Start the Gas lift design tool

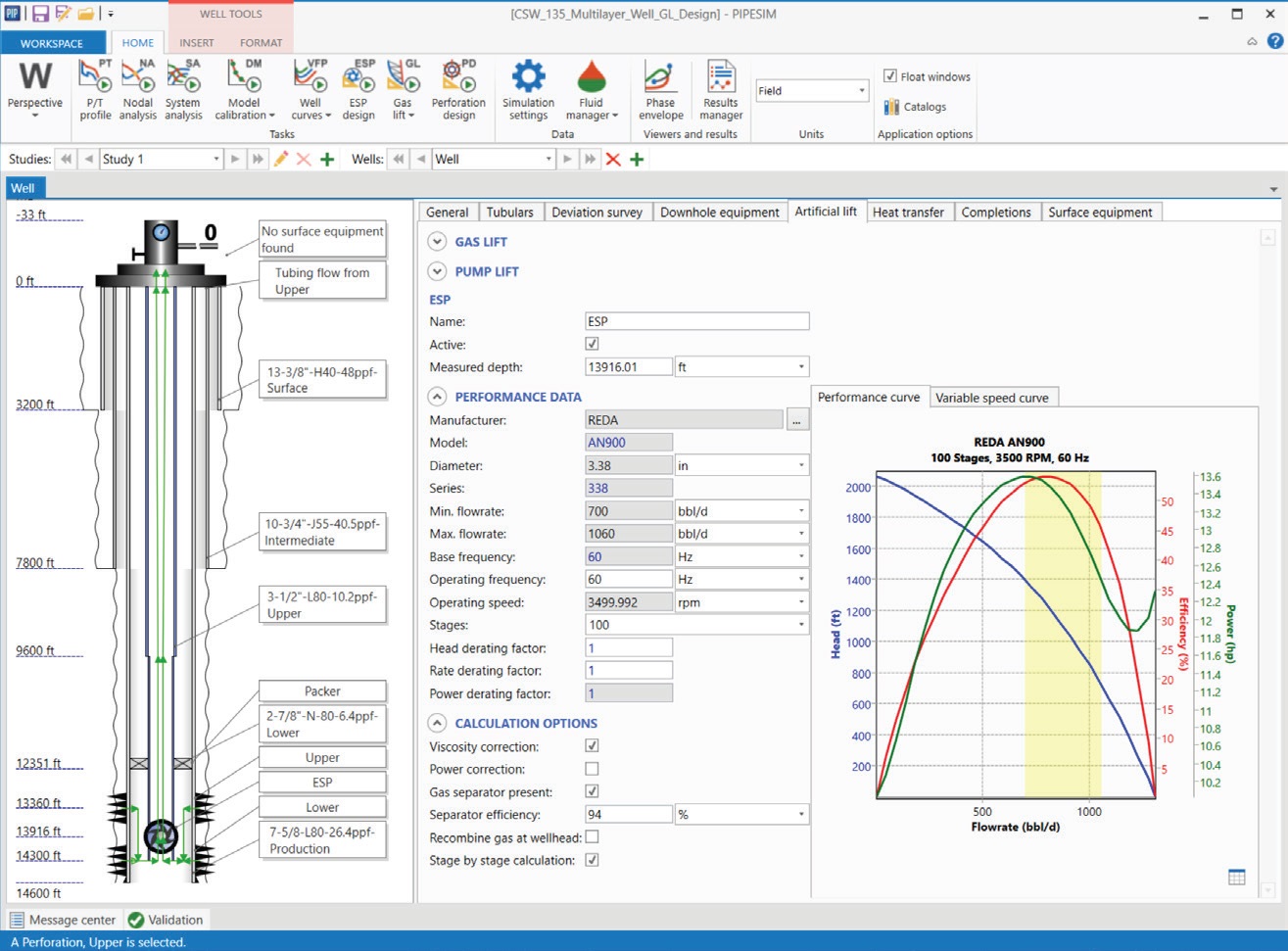(x=402, y=88)
